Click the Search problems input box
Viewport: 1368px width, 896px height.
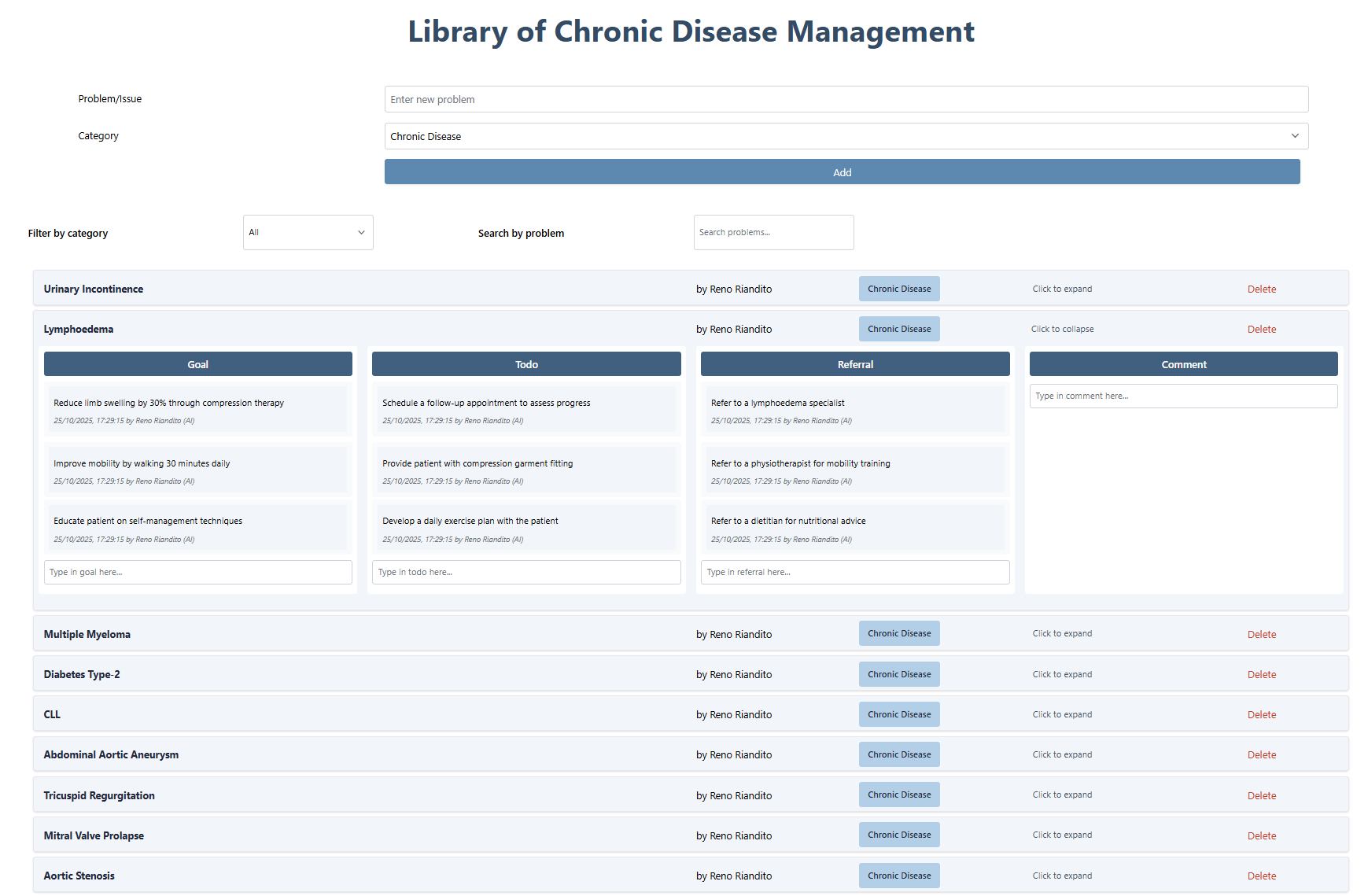click(773, 232)
